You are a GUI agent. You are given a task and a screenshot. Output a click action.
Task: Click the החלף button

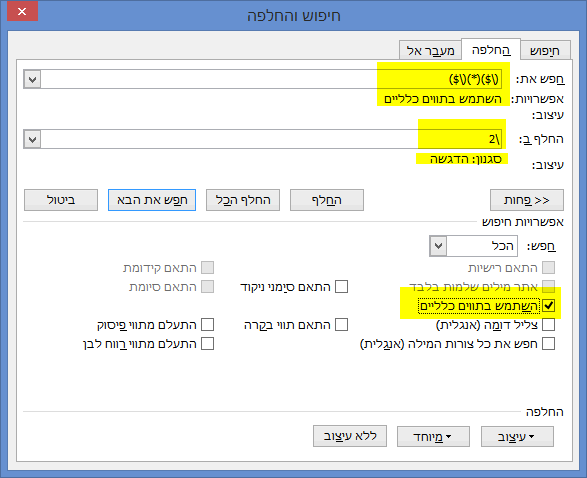click(x=327, y=200)
